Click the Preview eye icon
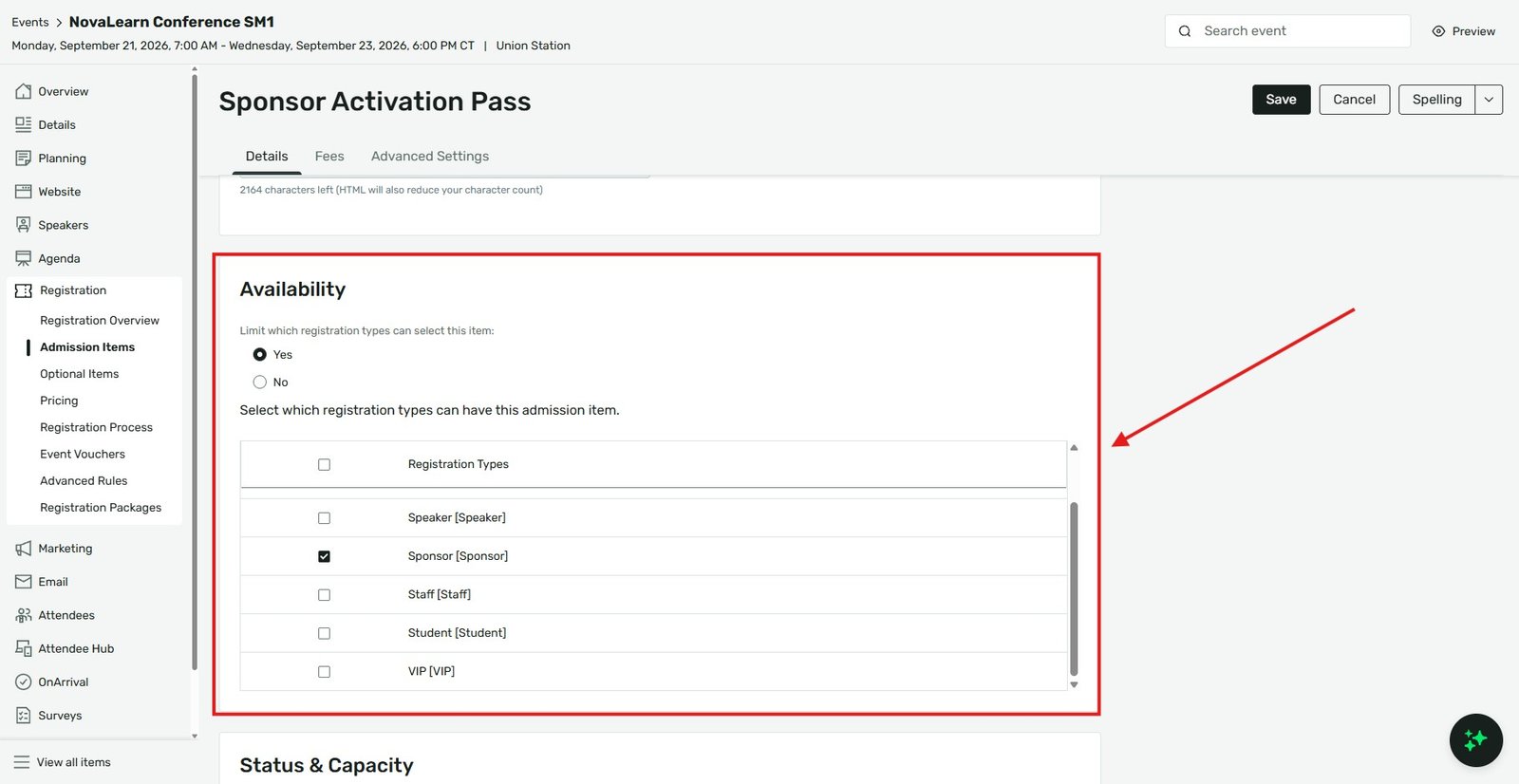The image size is (1519, 784). [x=1438, y=31]
